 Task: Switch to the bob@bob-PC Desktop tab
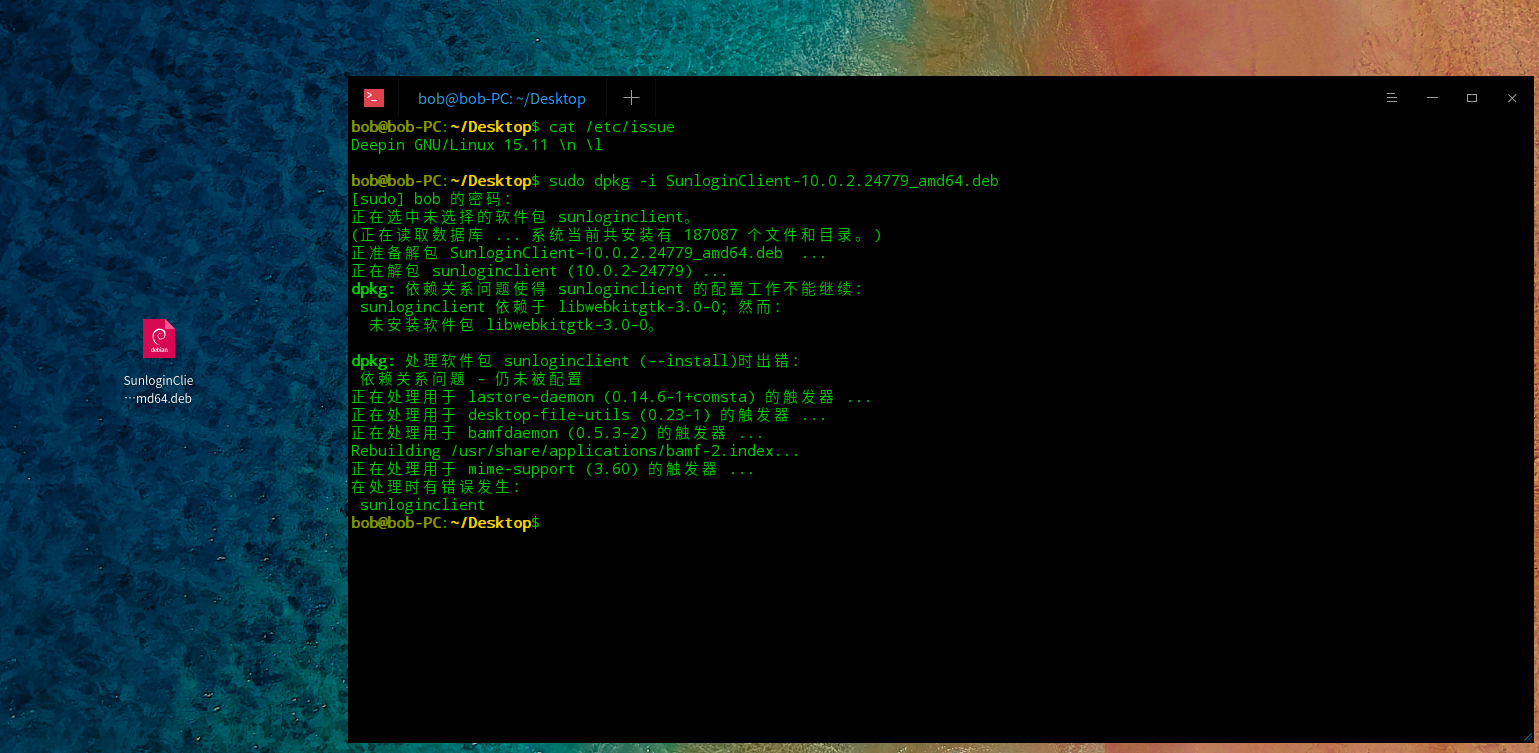(x=501, y=98)
